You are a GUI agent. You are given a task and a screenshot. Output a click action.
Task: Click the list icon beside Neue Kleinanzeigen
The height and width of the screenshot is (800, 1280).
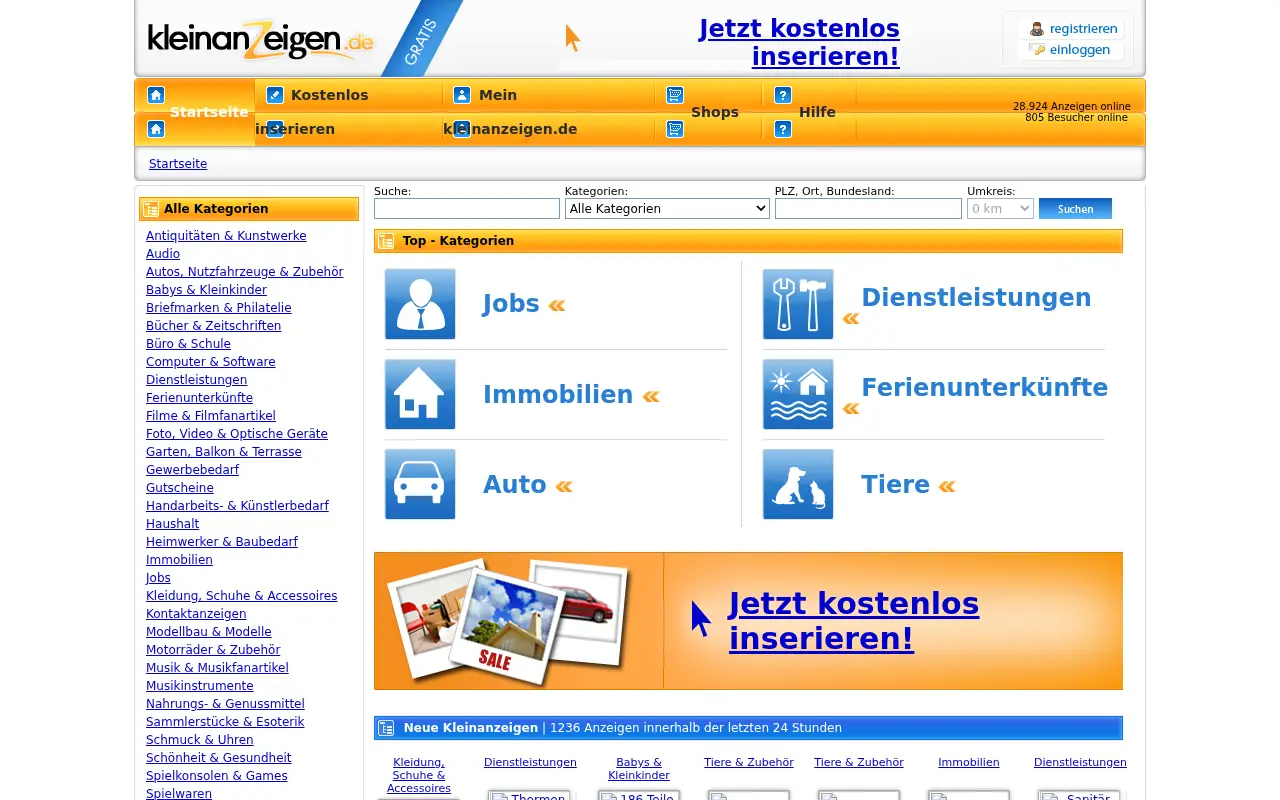coord(386,728)
